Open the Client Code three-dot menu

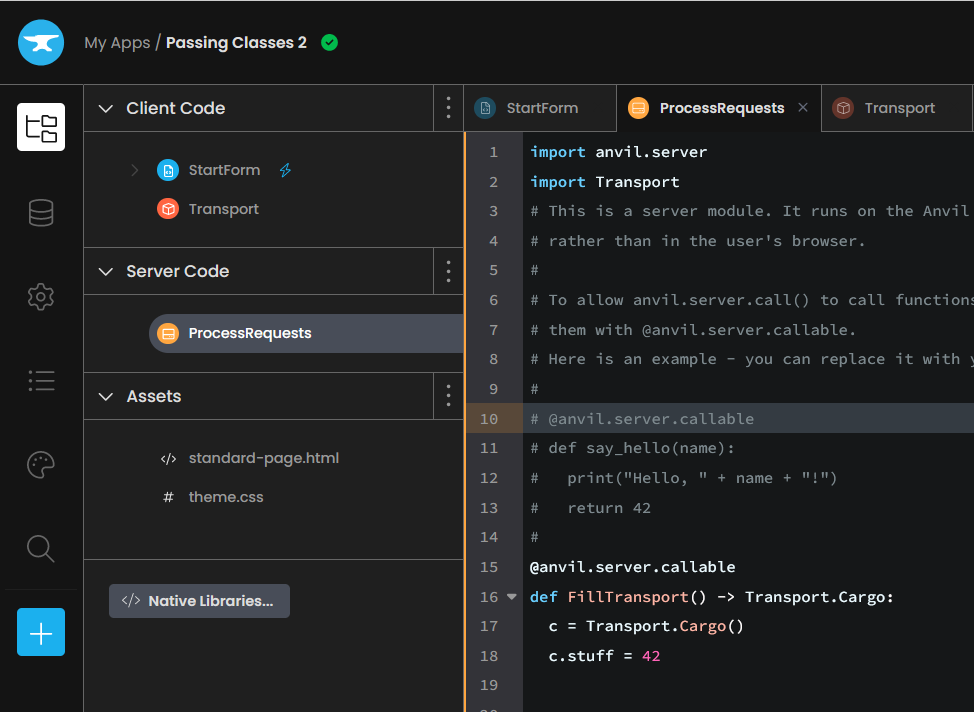[448, 108]
